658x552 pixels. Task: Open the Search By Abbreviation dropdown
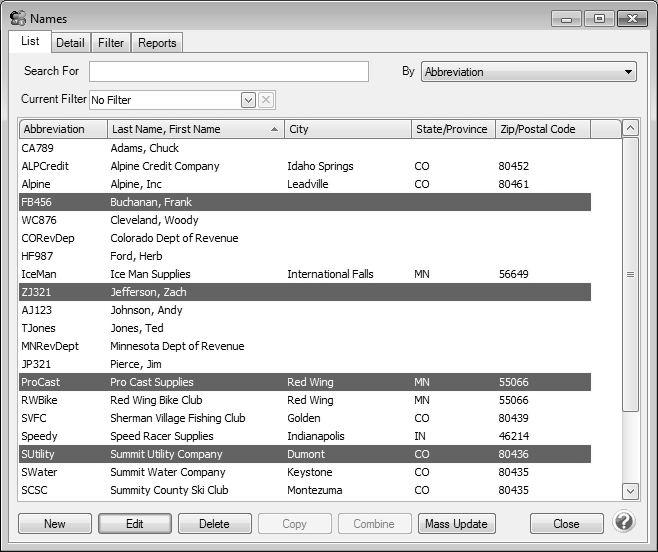tap(529, 72)
